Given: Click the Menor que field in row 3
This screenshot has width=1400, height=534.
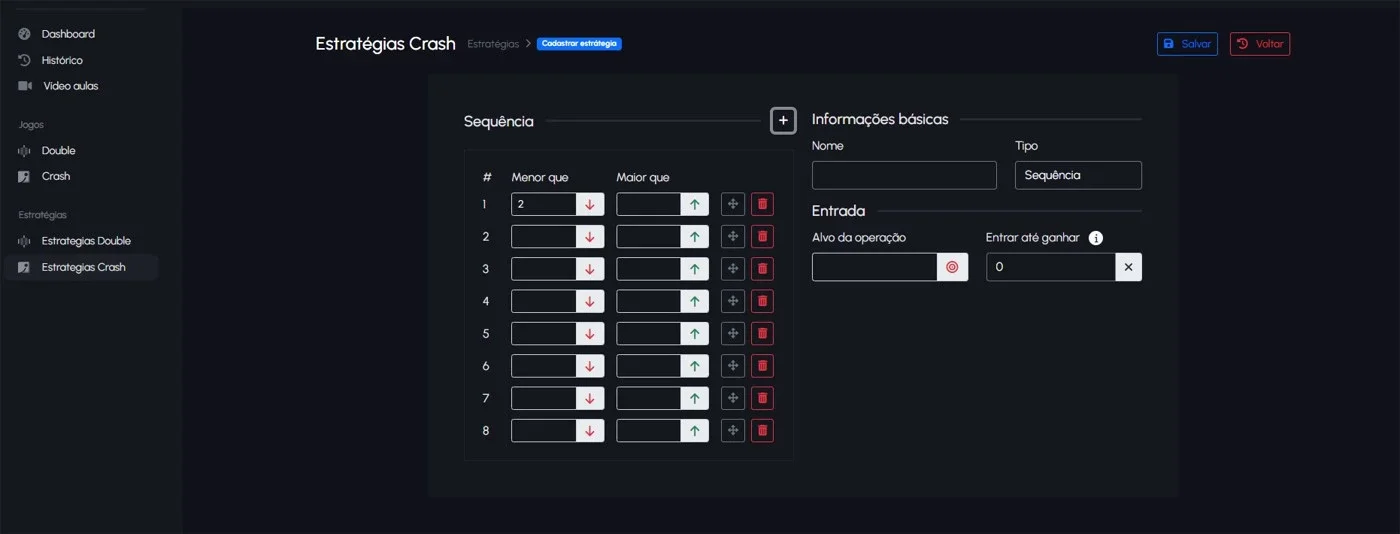Looking at the screenshot, I should click(544, 269).
